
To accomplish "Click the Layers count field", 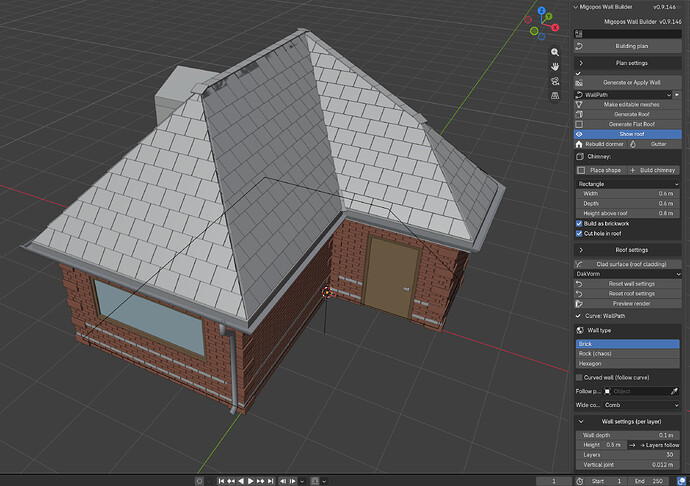I will [x=628, y=455].
